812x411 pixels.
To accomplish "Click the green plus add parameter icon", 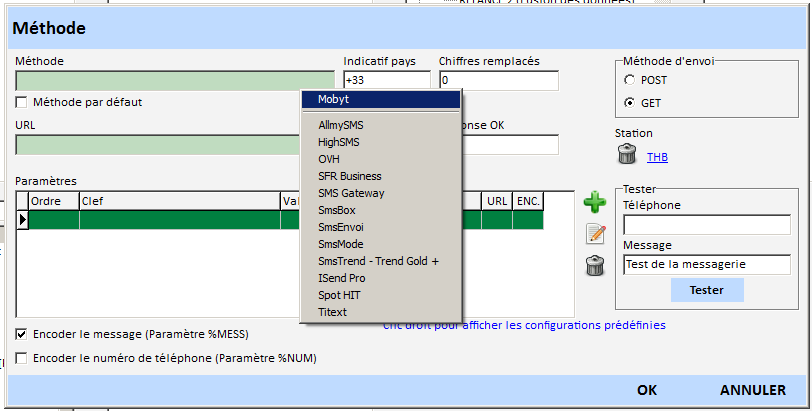I will [595, 203].
